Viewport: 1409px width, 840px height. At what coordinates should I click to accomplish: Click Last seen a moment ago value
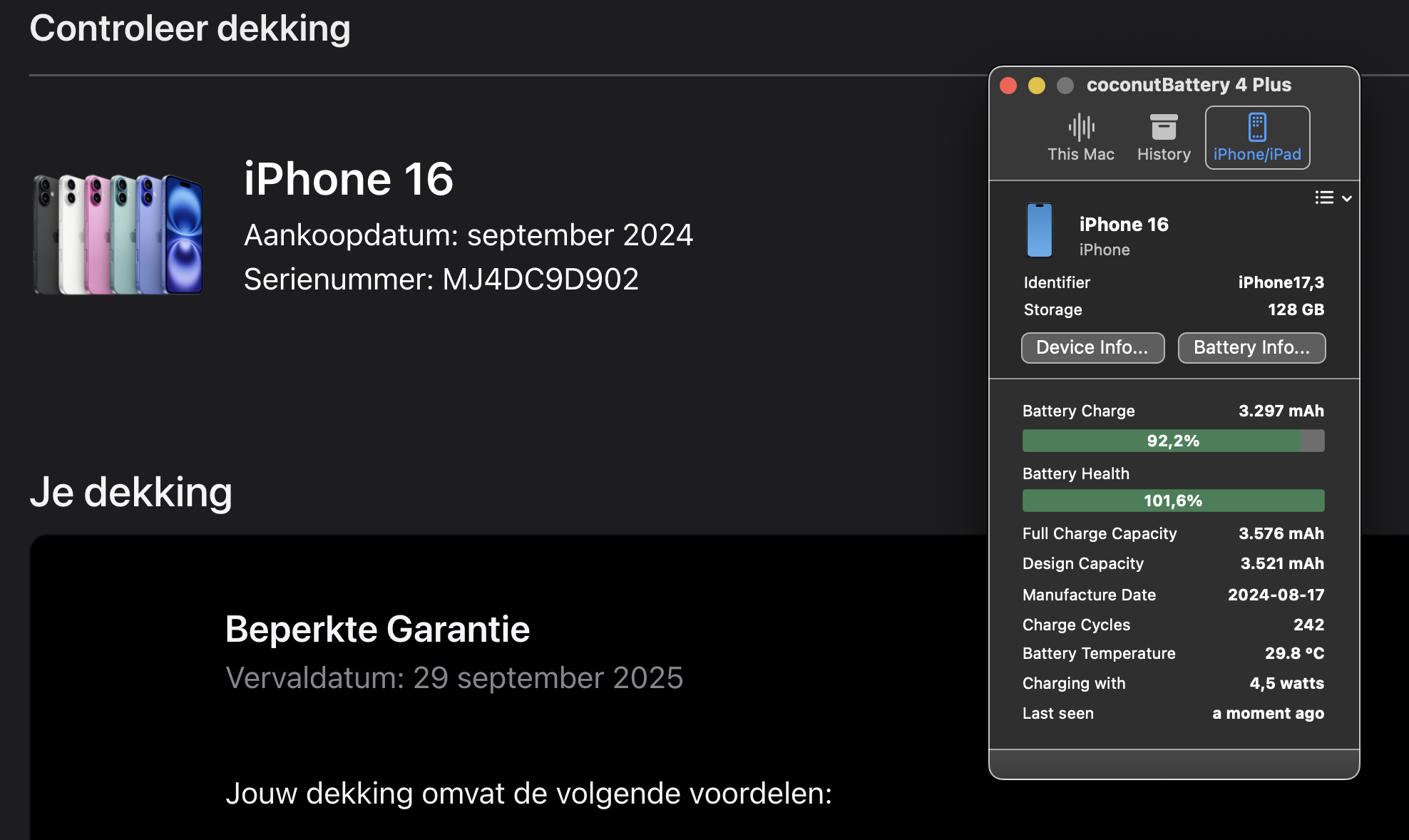[x=1268, y=713]
